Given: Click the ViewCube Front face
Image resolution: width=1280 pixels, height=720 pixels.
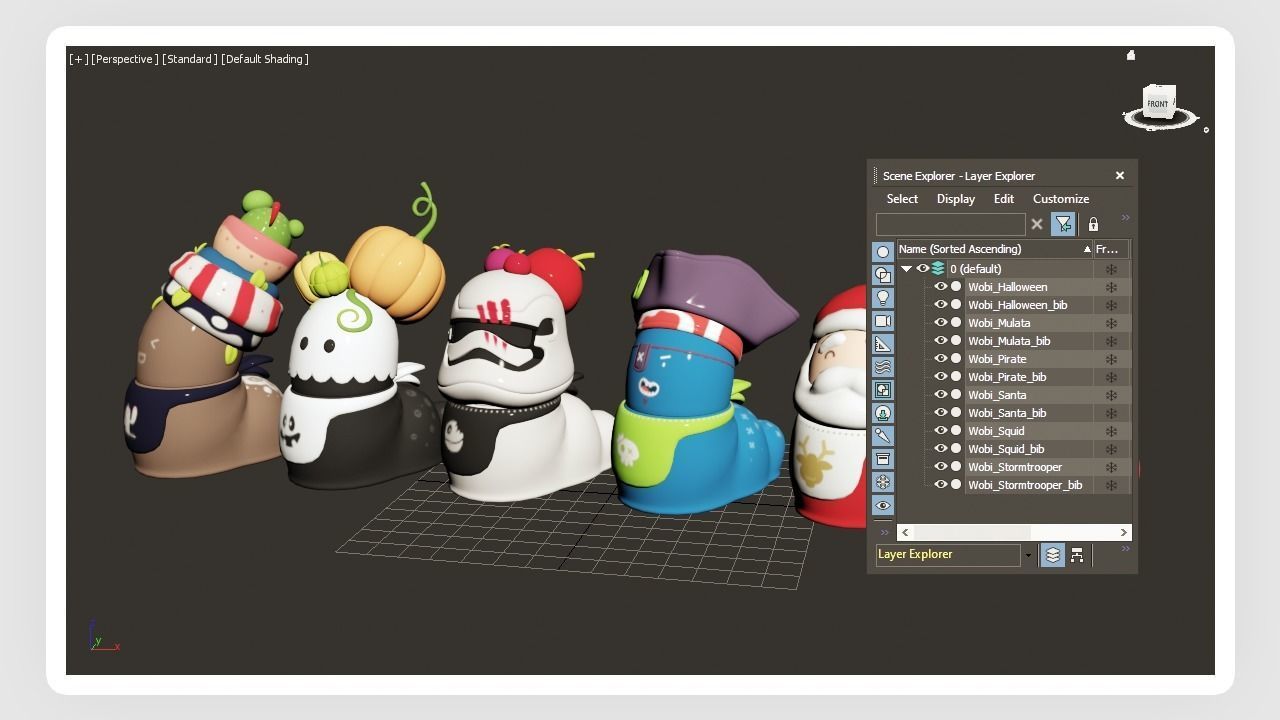Looking at the screenshot, I should pyautogui.click(x=1157, y=104).
